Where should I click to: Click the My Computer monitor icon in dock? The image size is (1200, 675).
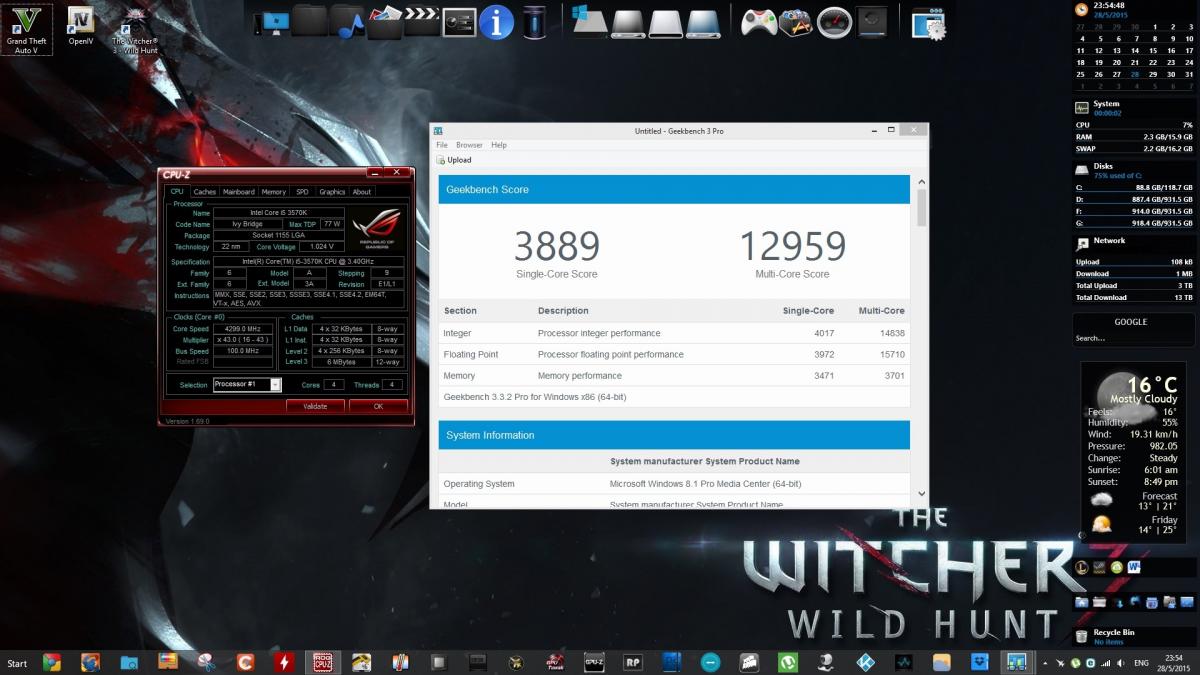pyautogui.click(x=272, y=22)
